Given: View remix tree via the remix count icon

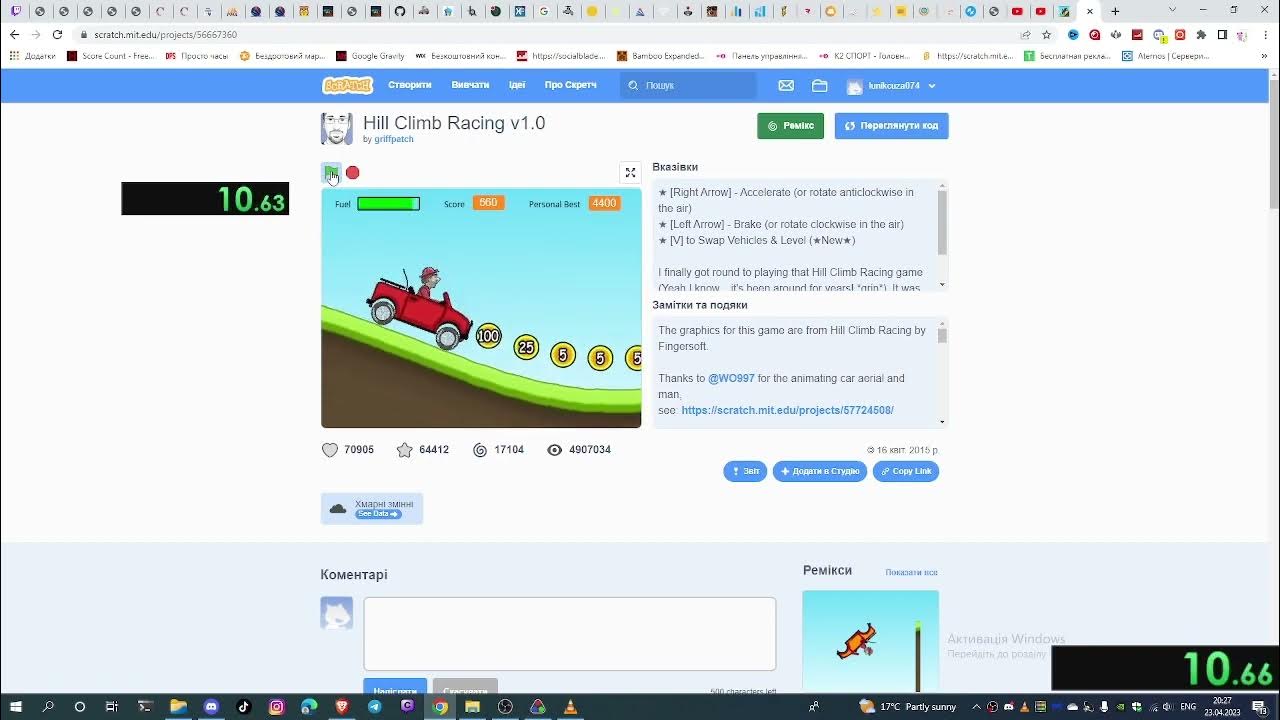Looking at the screenshot, I should 480,450.
